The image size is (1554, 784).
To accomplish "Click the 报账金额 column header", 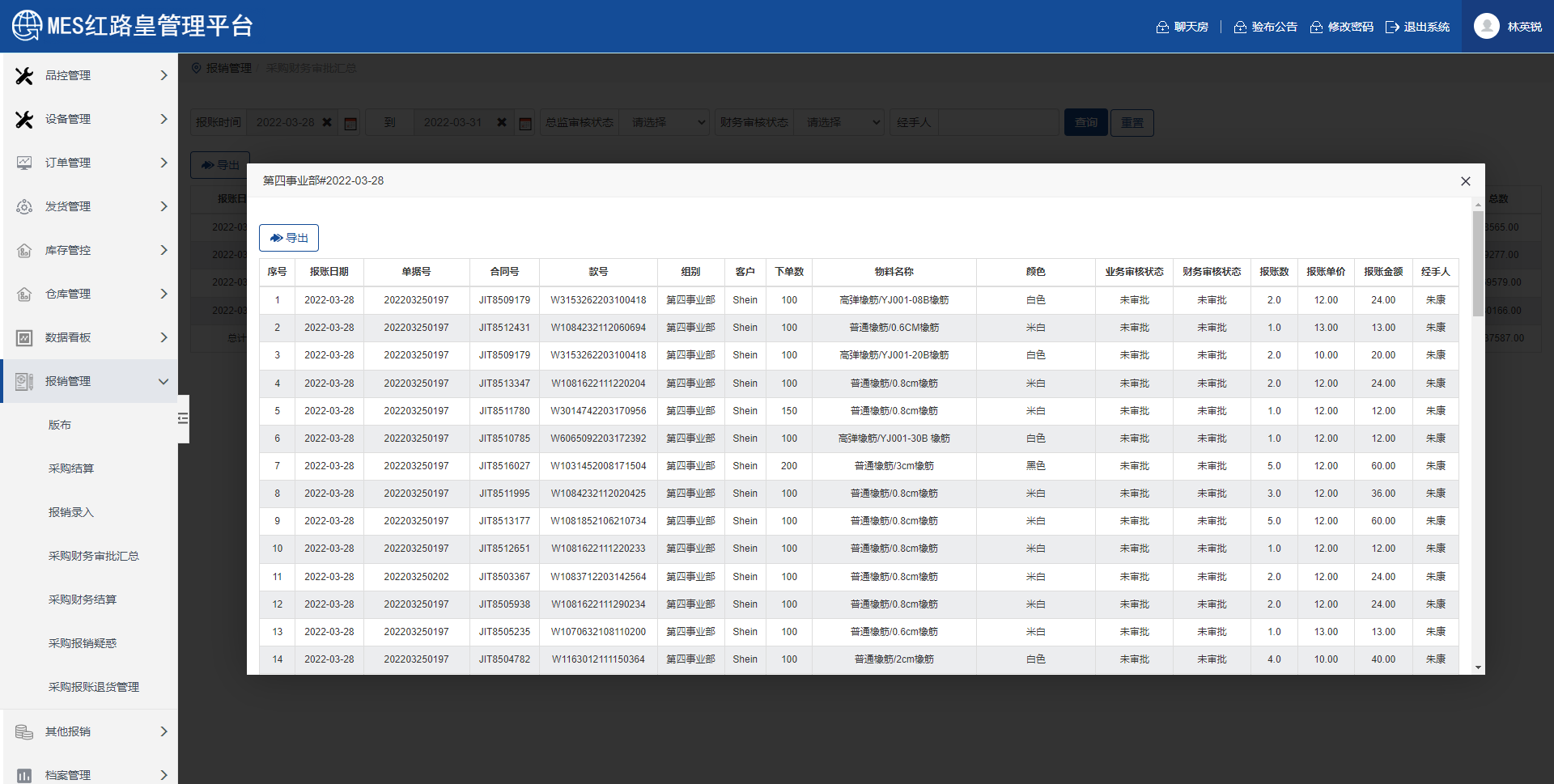I will click(1382, 272).
